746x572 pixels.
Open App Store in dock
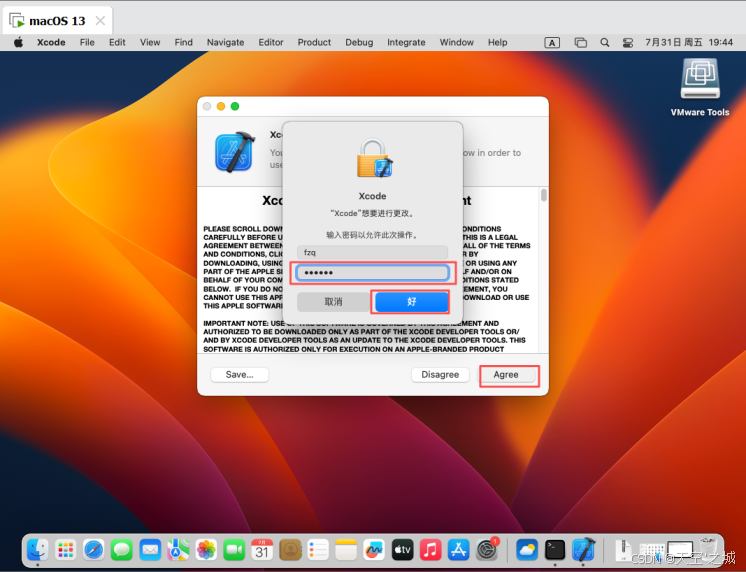(x=458, y=550)
